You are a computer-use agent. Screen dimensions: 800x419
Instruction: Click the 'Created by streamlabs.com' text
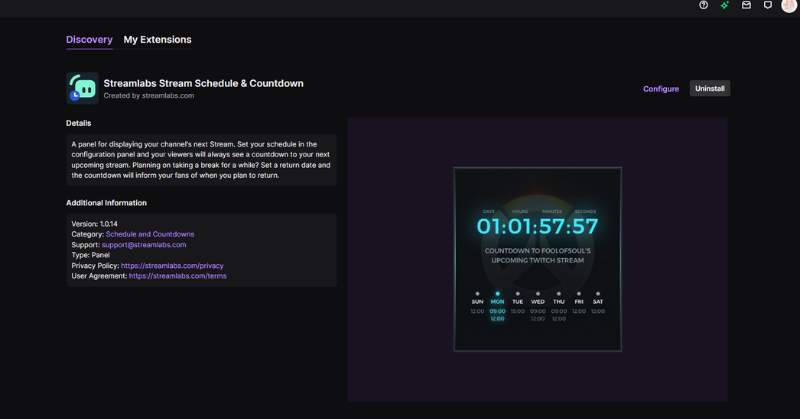coord(148,95)
